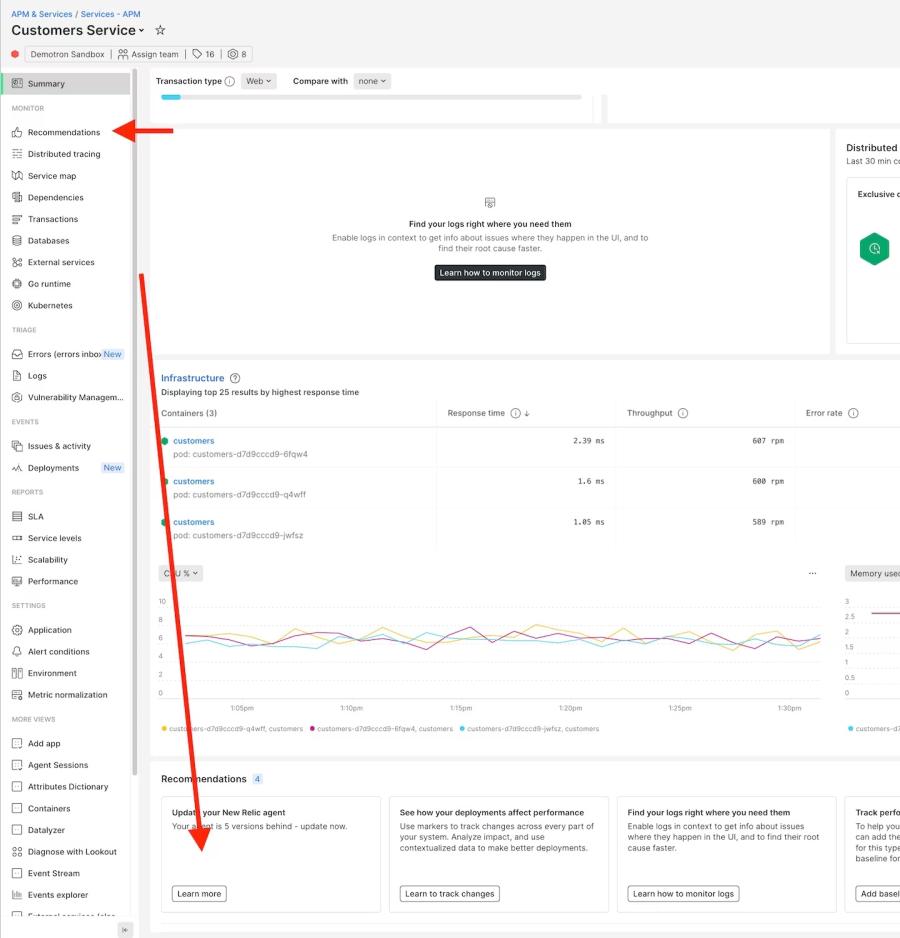900x938 pixels.
Task: Click the Distributed tracing sidebar icon
Action: 17,154
